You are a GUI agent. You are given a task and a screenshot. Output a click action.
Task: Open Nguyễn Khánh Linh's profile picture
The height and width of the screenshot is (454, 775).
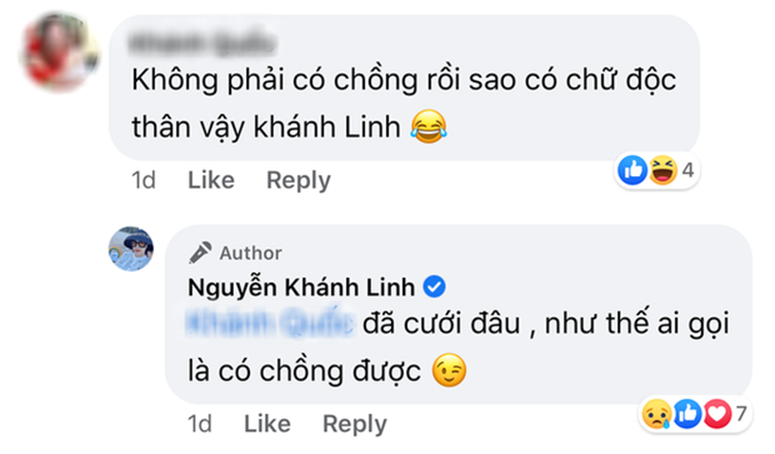131,249
